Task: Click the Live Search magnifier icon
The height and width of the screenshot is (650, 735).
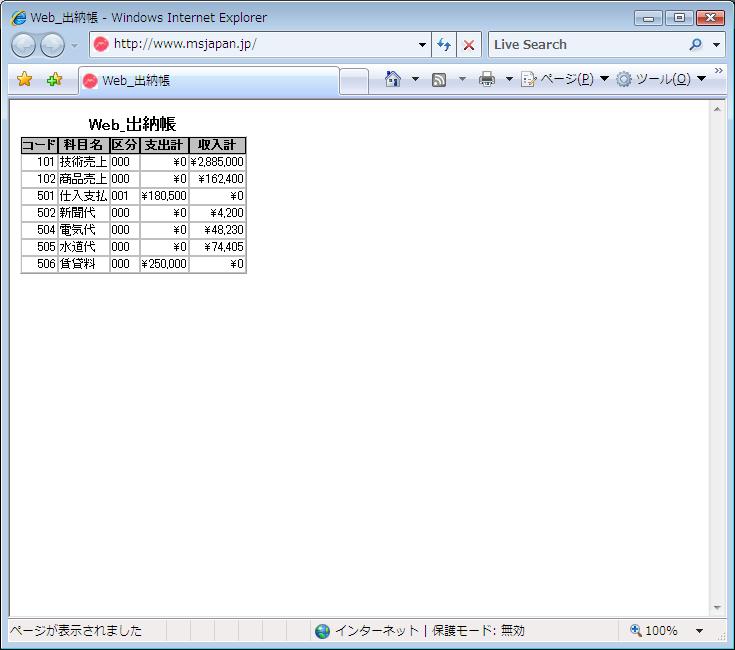Action: [x=696, y=45]
